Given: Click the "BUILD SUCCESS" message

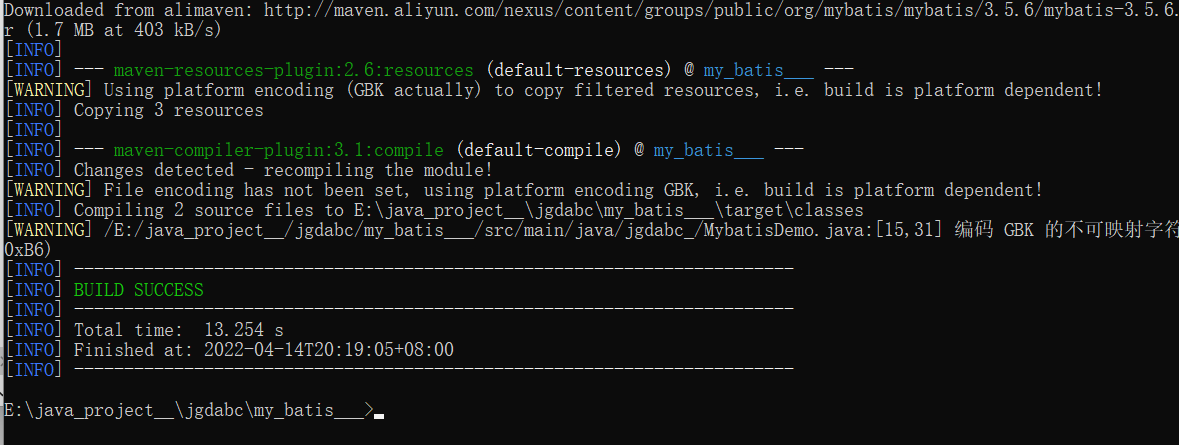Looking at the screenshot, I should [138, 289].
